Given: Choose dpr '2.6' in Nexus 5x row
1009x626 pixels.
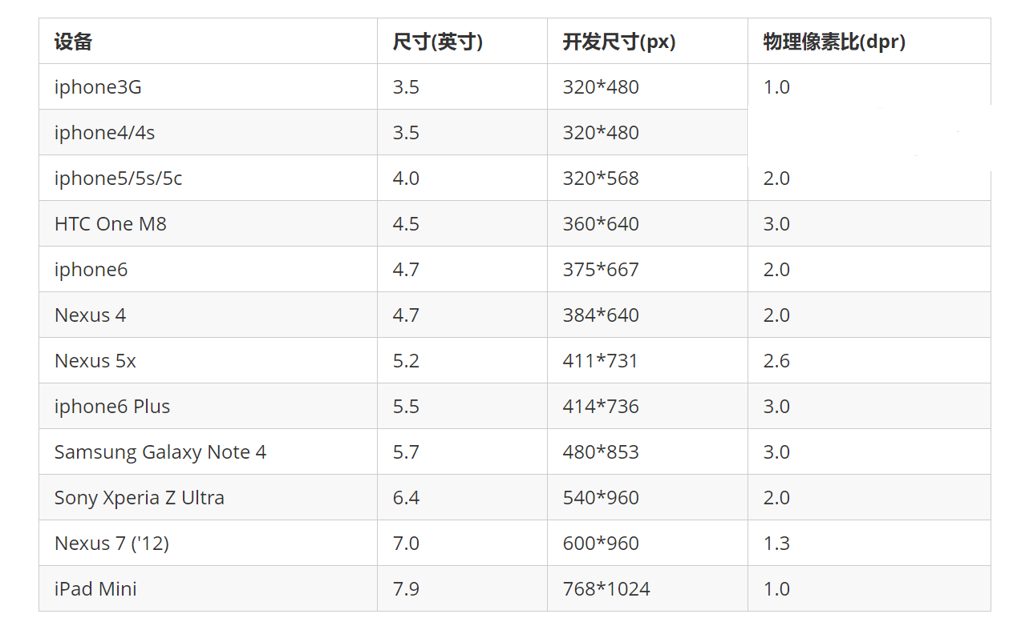Looking at the screenshot, I should 777,361.
